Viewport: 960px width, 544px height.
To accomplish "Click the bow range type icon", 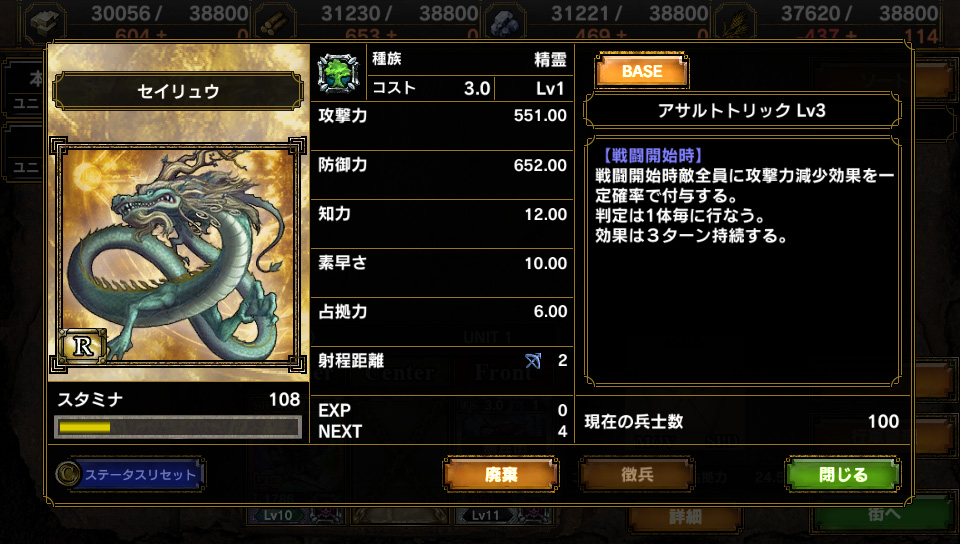I will [533, 360].
